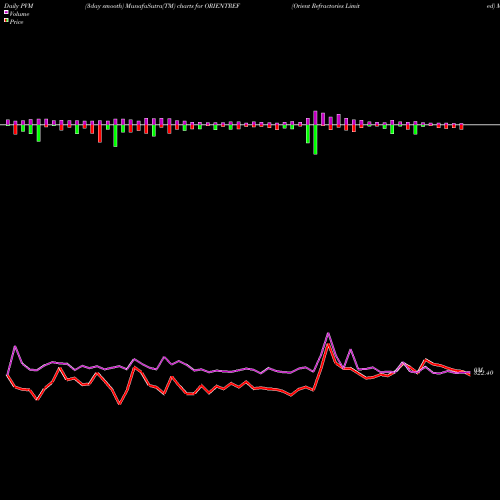Select the 'Price' legend label
The width and height of the screenshot is (500, 500).
pos(16,22)
